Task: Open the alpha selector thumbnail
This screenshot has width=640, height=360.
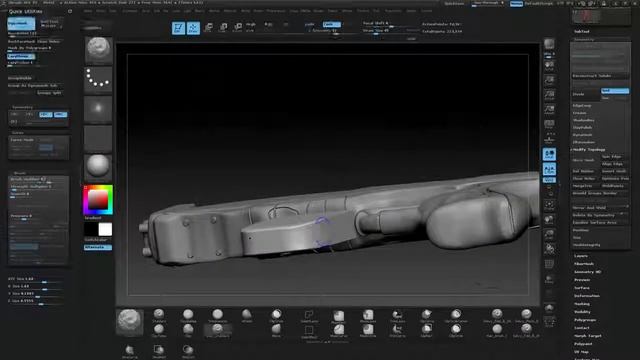Action: click(x=98, y=109)
